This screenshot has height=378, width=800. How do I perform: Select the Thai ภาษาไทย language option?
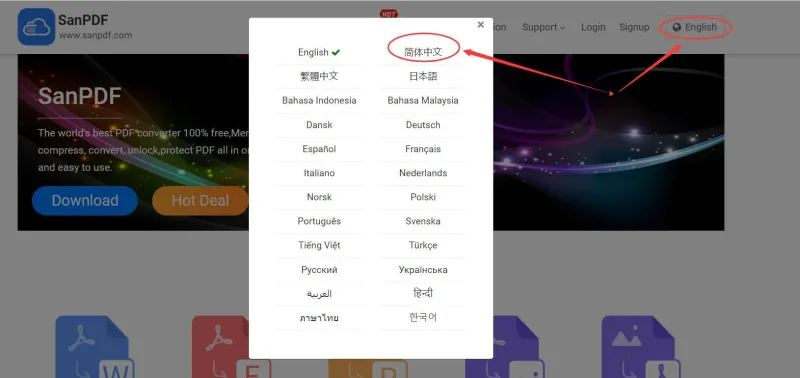coord(319,318)
